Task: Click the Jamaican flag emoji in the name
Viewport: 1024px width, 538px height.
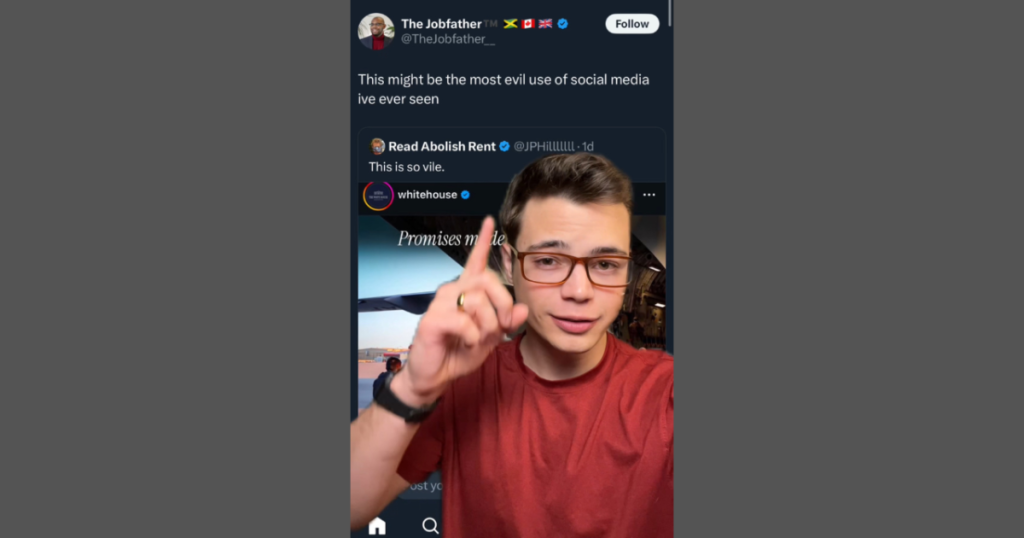Action: [x=510, y=24]
